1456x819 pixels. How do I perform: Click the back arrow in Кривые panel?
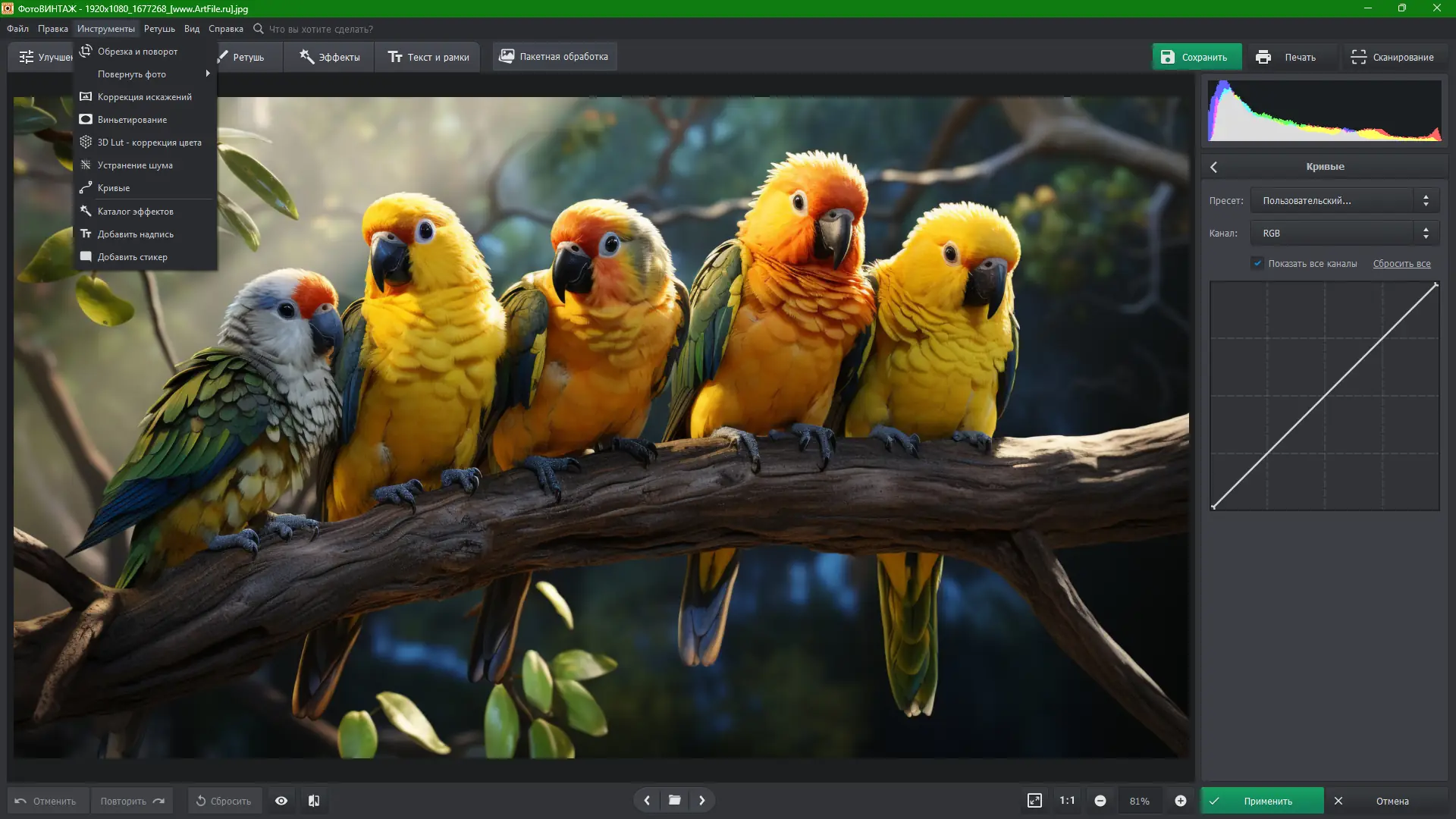pos(1214,167)
